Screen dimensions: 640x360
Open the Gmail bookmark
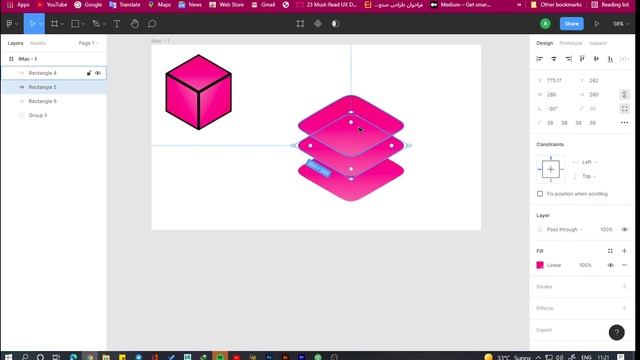[x=263, y=5]
